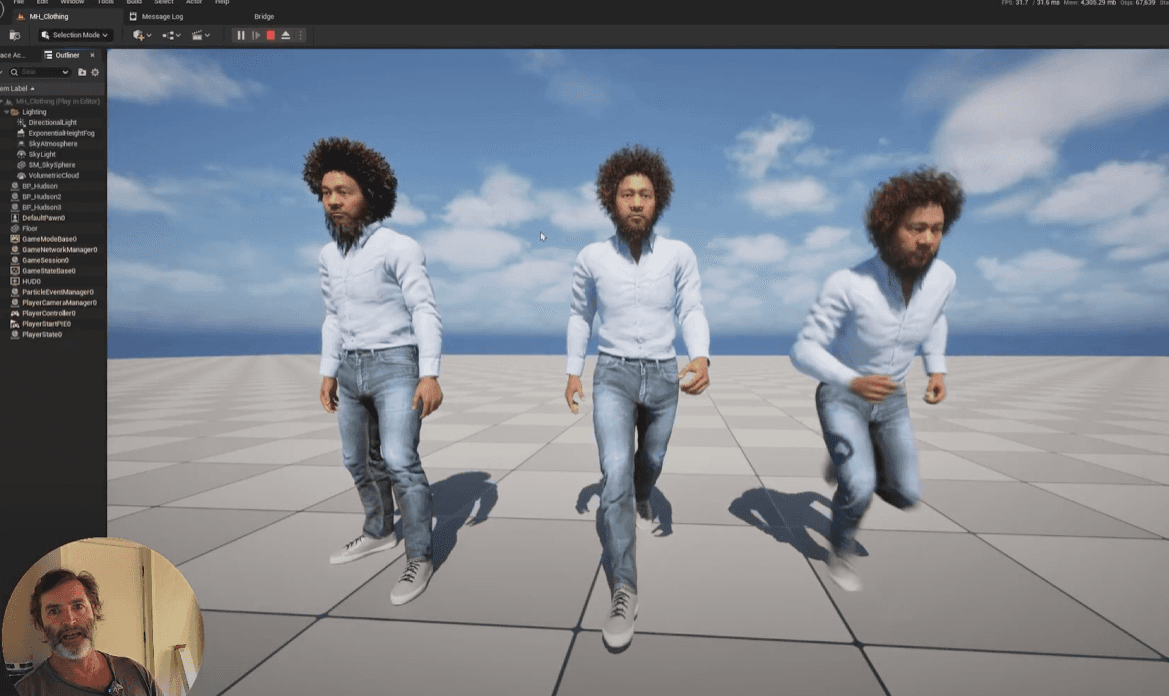Stop the play session with red button
1169x696 pixels.
coord(271,35)
